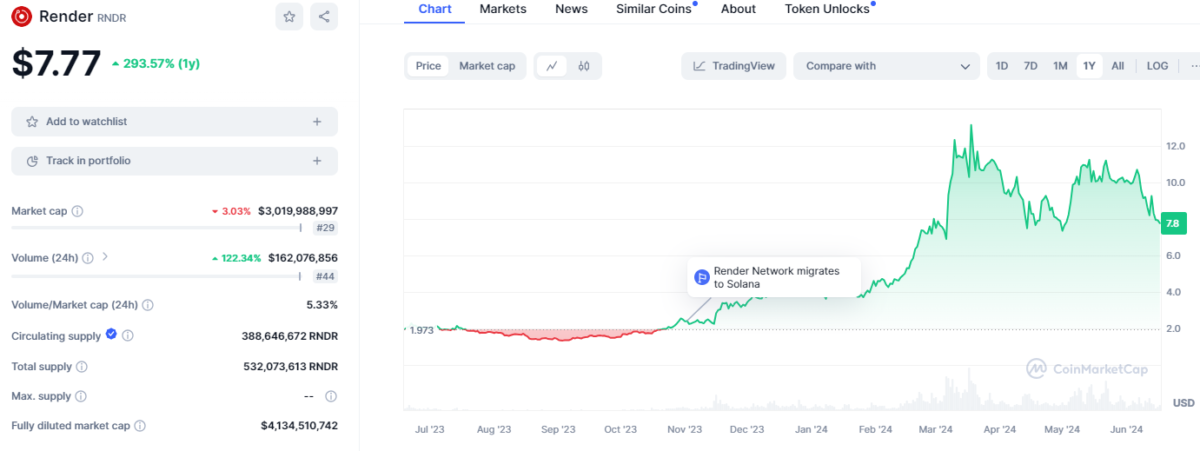Click the TradingView button
Image resolution: width=1200 pixels, height=451 pixels.
[734, 66]
